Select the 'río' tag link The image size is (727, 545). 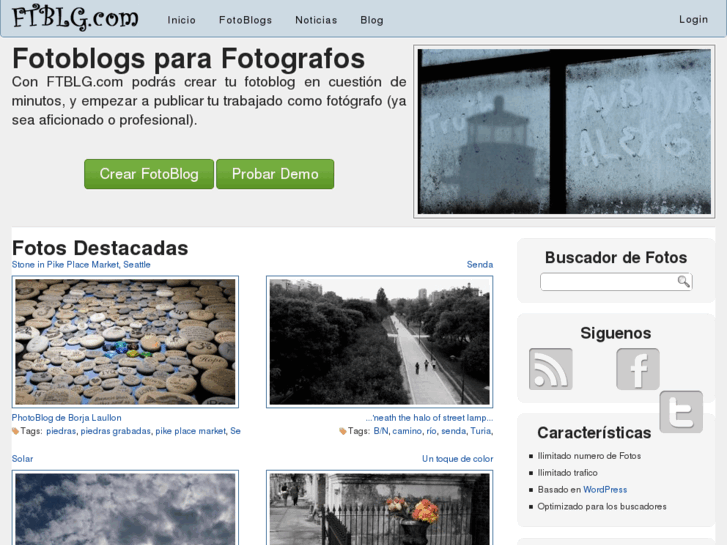431,431
